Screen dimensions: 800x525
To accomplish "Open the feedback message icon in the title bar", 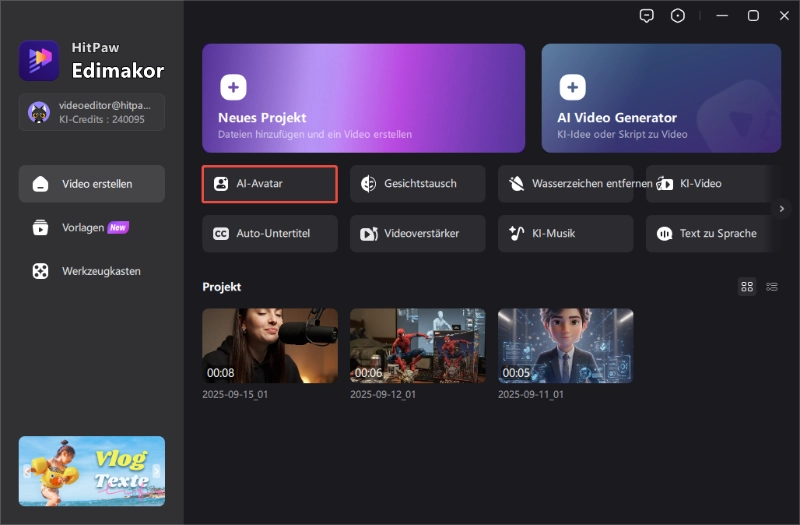I will (x=646, y=16).
